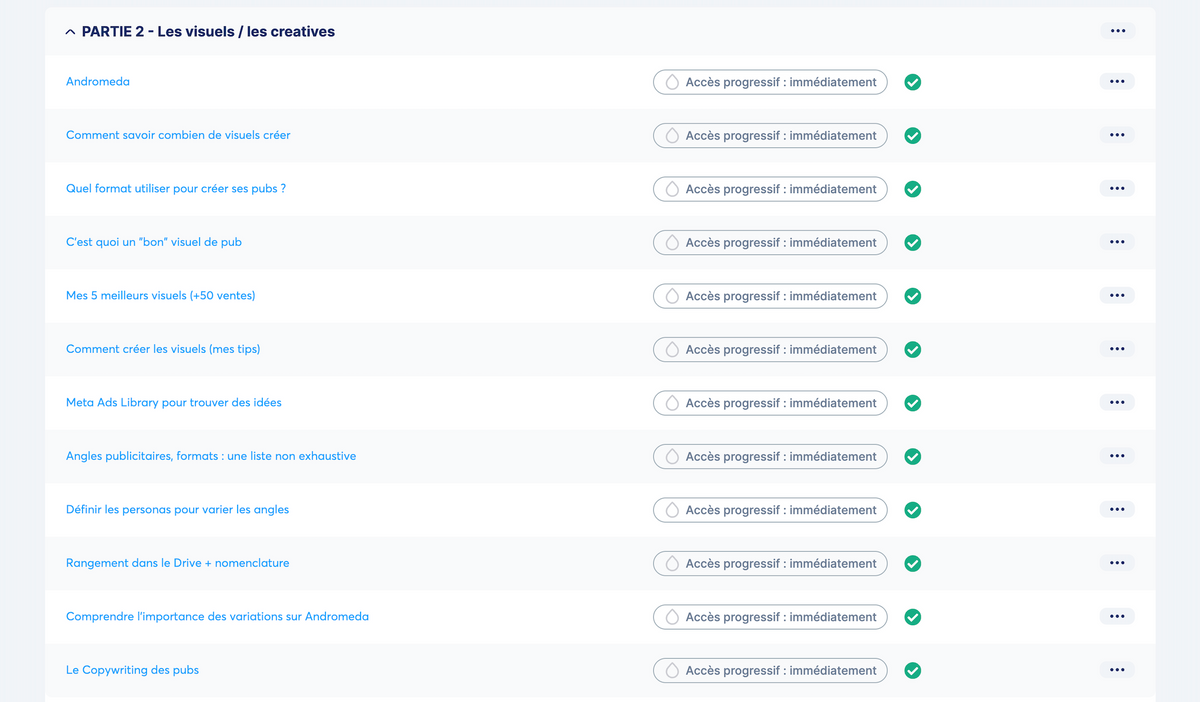
Task: Open more options for 'Comment savoir combien de visuels créer'
Action: [1117, 135]
